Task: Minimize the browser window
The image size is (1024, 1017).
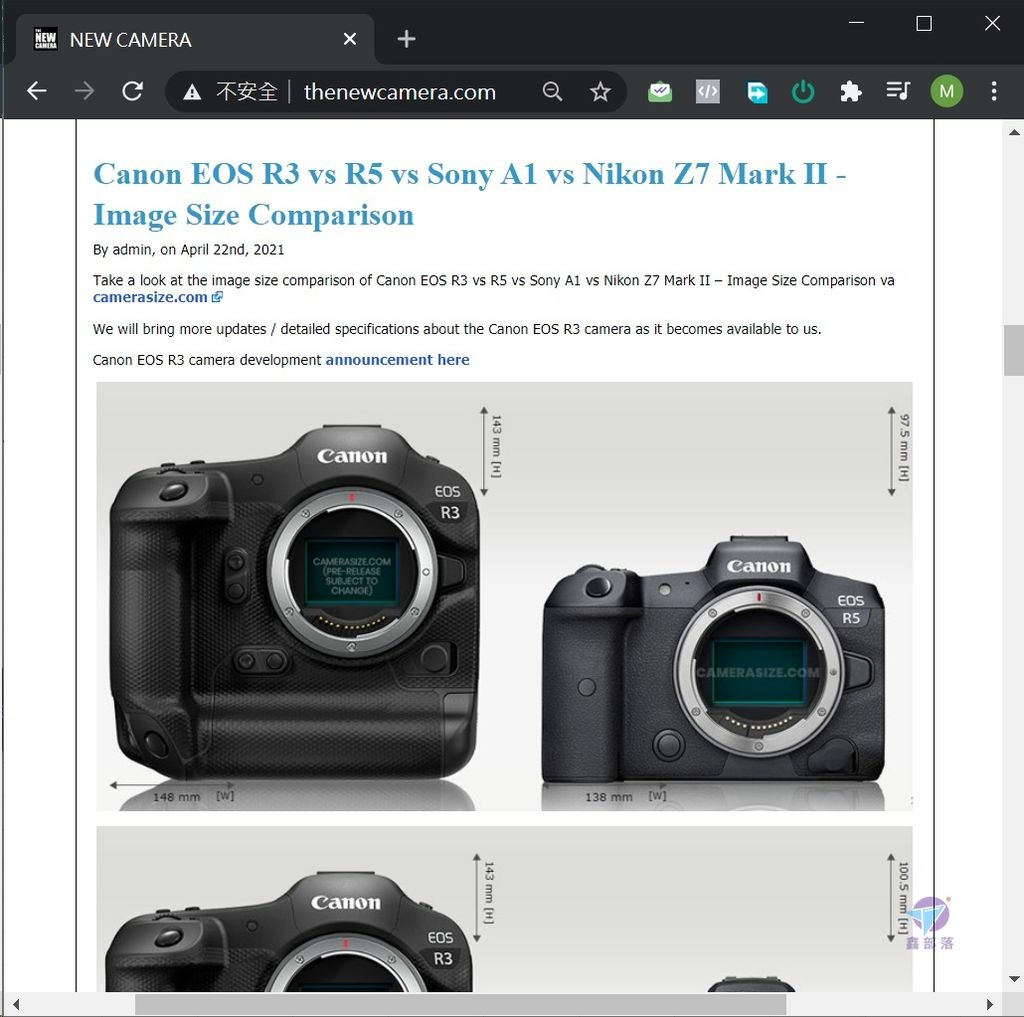Action: [x=856, y=23]
